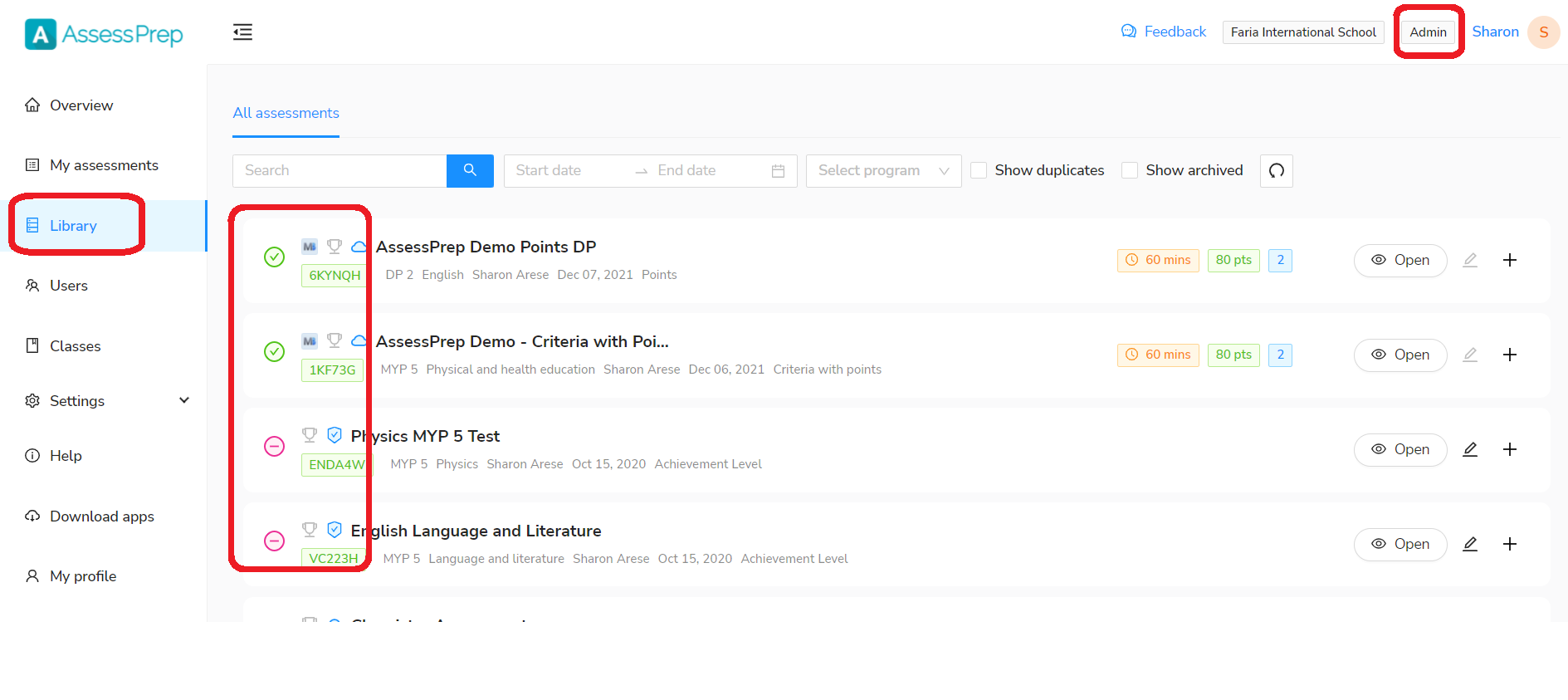
Task: Open the date range calendar icon
Action: coord(778,171)
